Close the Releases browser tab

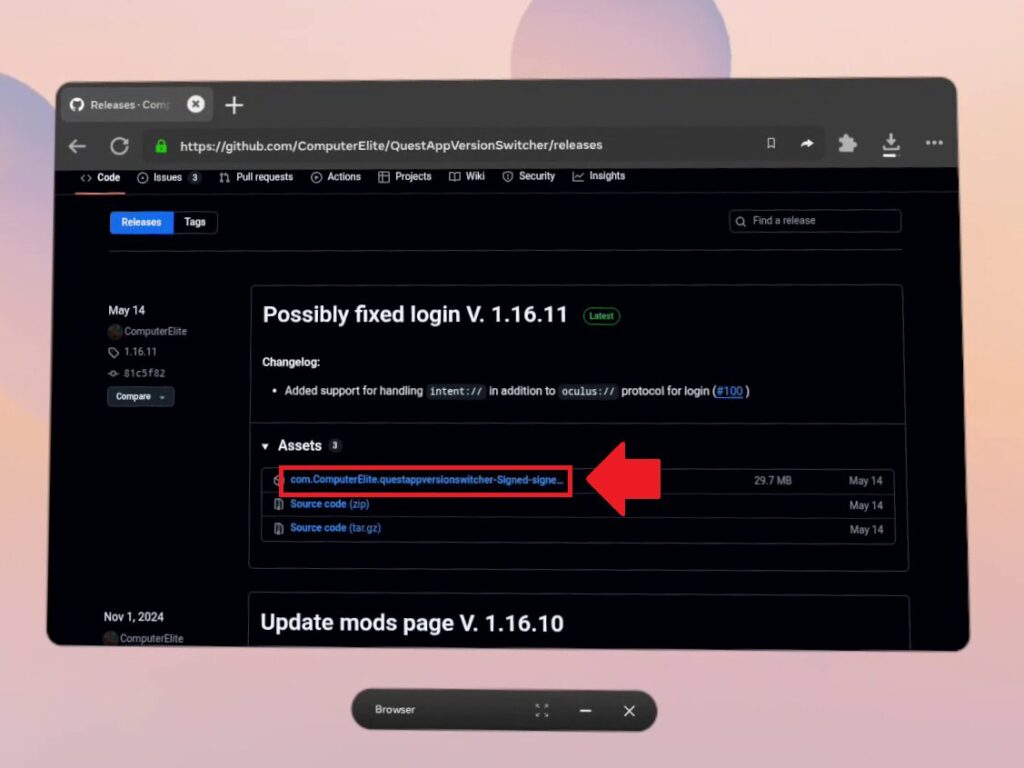coord(196,104)
